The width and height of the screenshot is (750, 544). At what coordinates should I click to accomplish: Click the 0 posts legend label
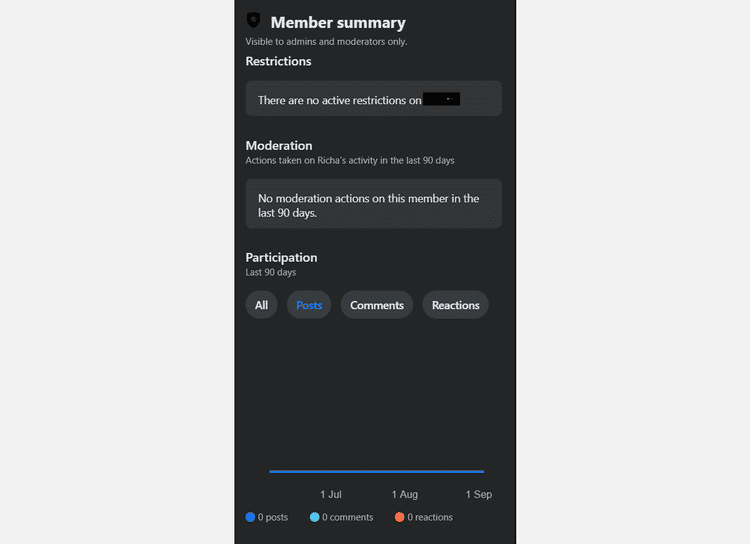point(273,517)
